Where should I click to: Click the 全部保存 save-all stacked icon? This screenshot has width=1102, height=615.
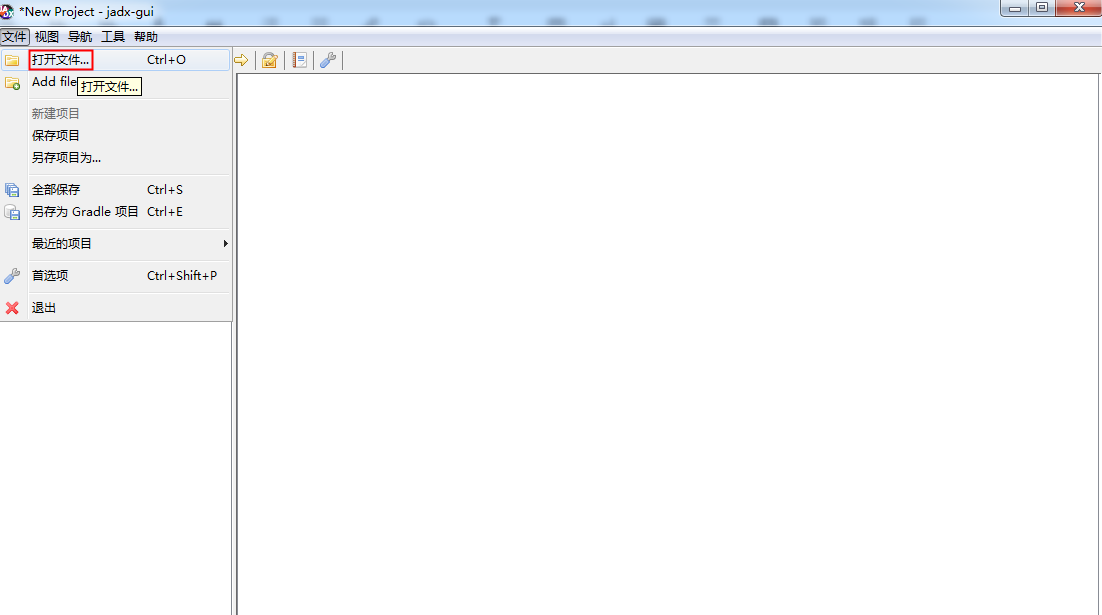pyautogui.click(x=13, y=189)
